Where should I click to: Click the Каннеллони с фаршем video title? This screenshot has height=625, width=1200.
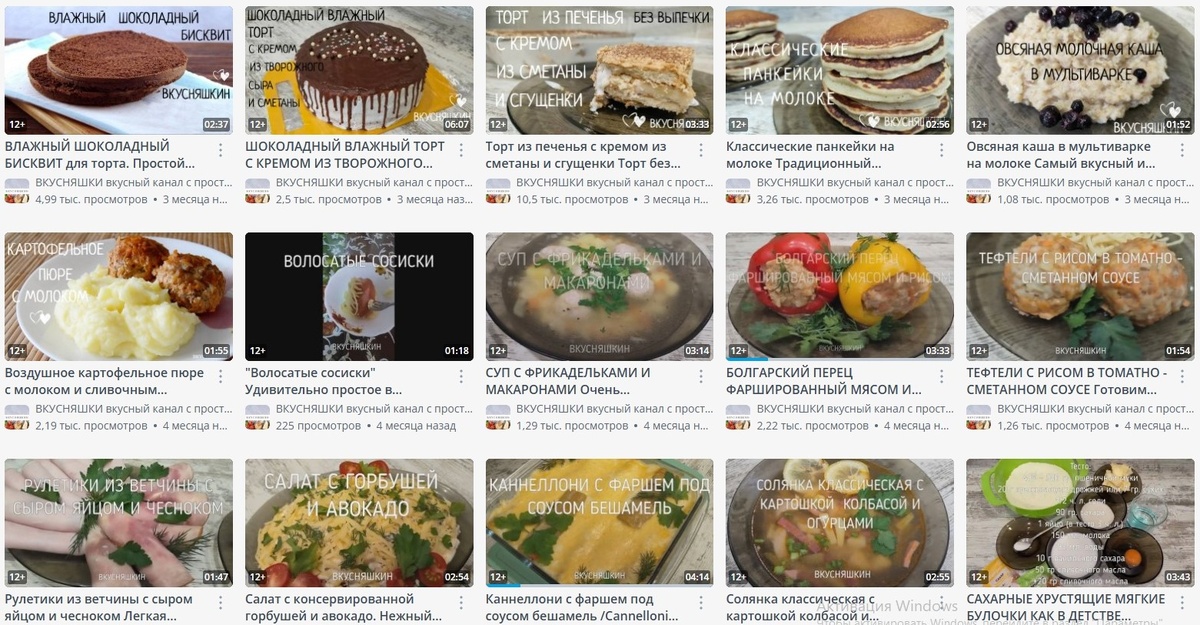tap(584, 607)
